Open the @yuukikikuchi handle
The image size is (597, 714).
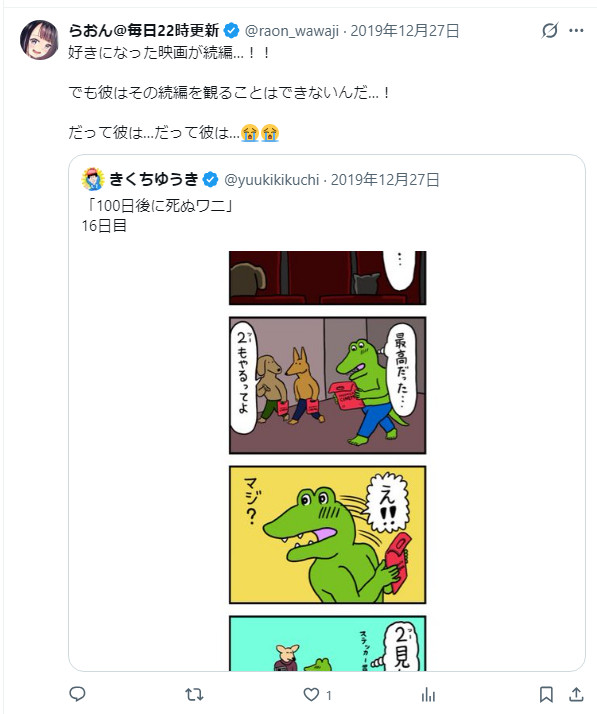[271, 180]
